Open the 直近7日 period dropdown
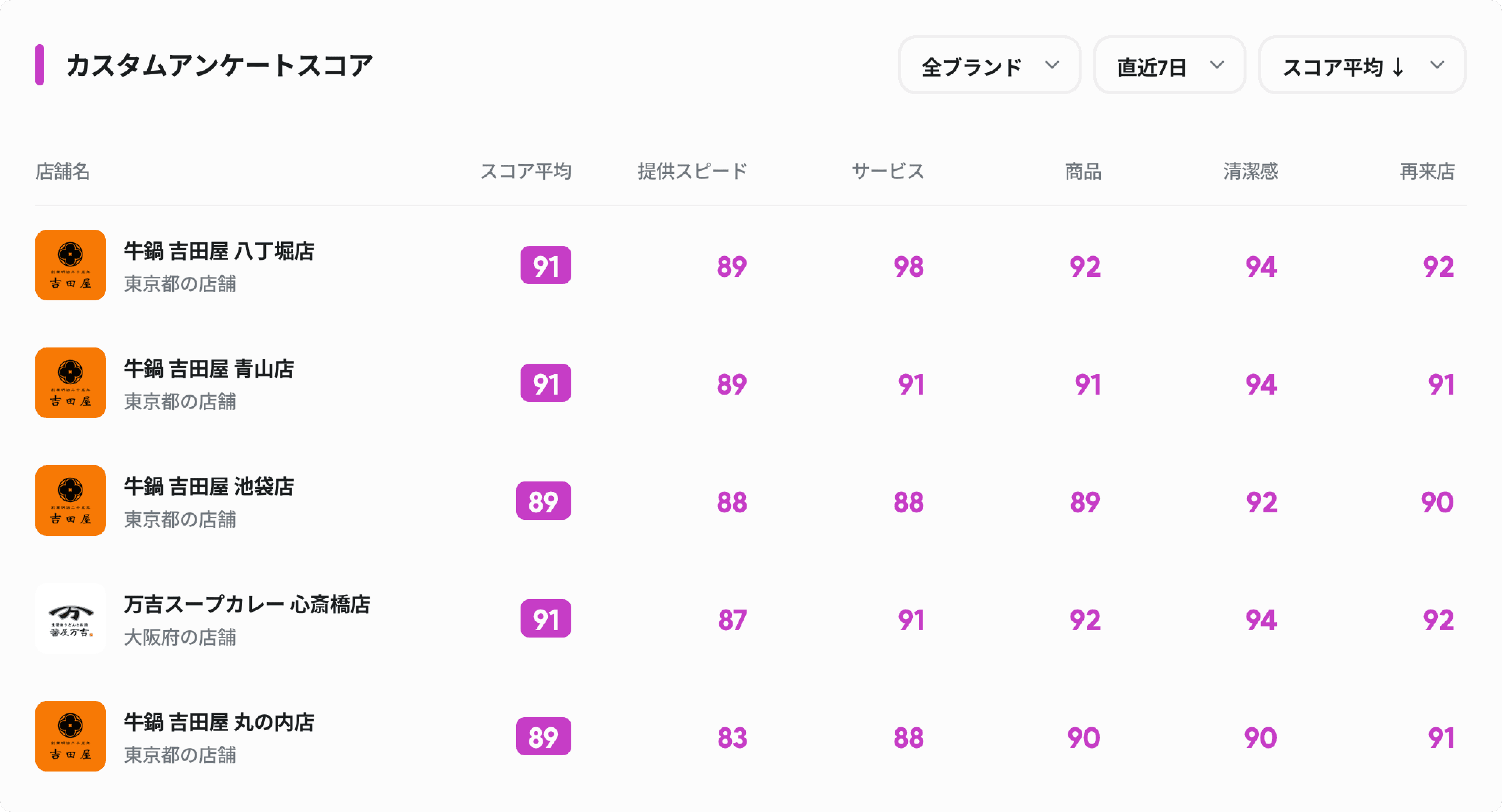The height and width of the screenshot is (812, 1502). point(1170,65)
